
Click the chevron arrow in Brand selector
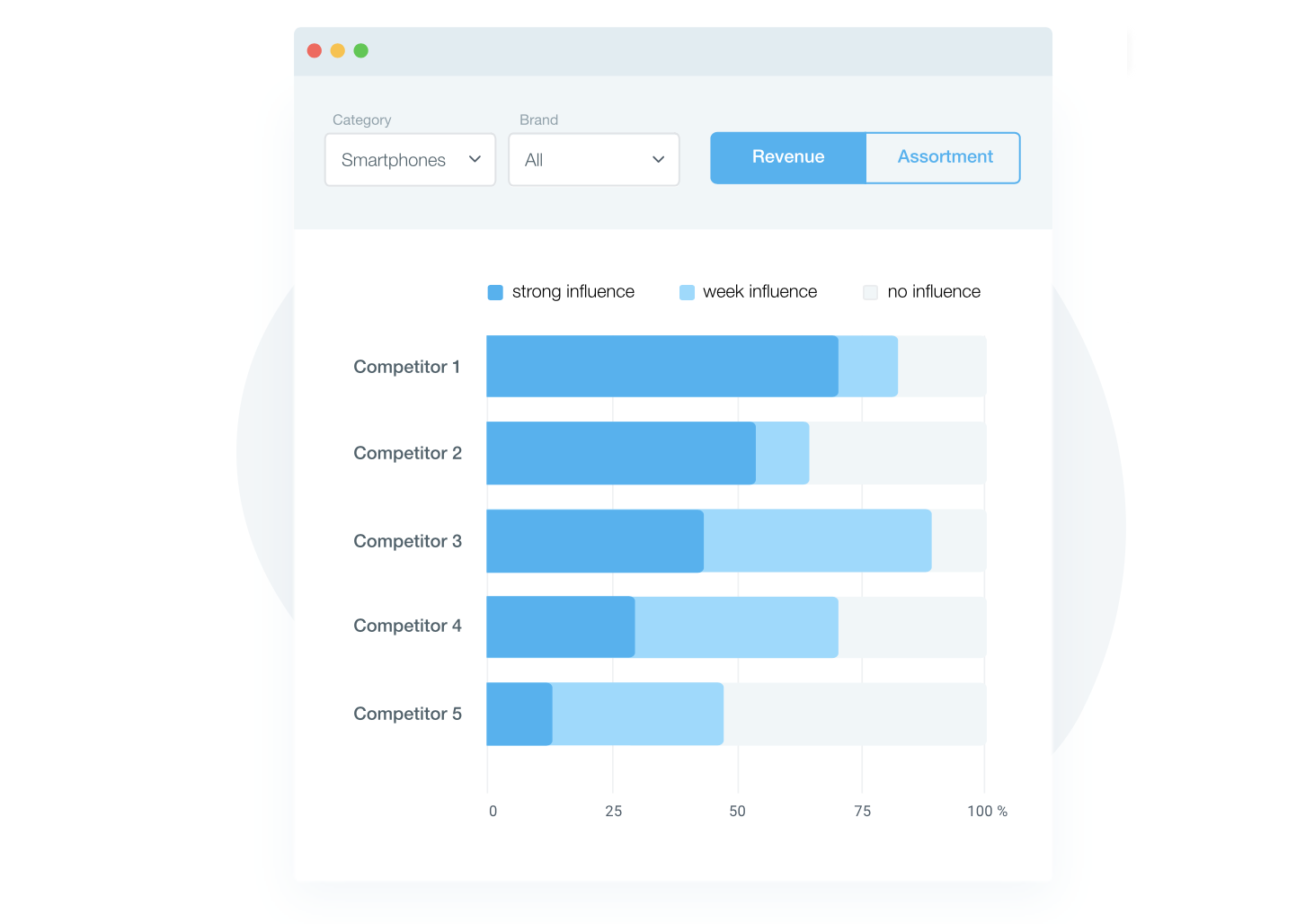[659, 159]
